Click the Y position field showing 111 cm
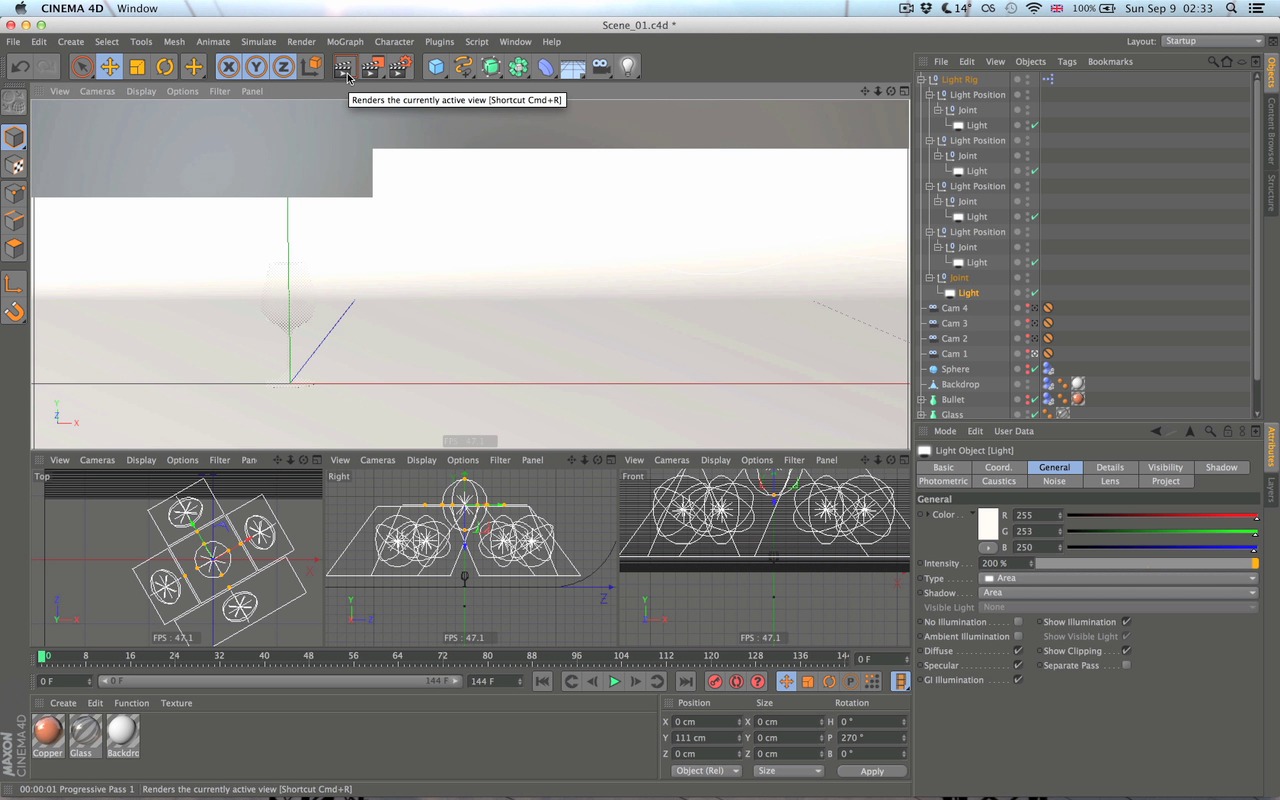The width and height of the screenshot is (1280, 800). 705,737
